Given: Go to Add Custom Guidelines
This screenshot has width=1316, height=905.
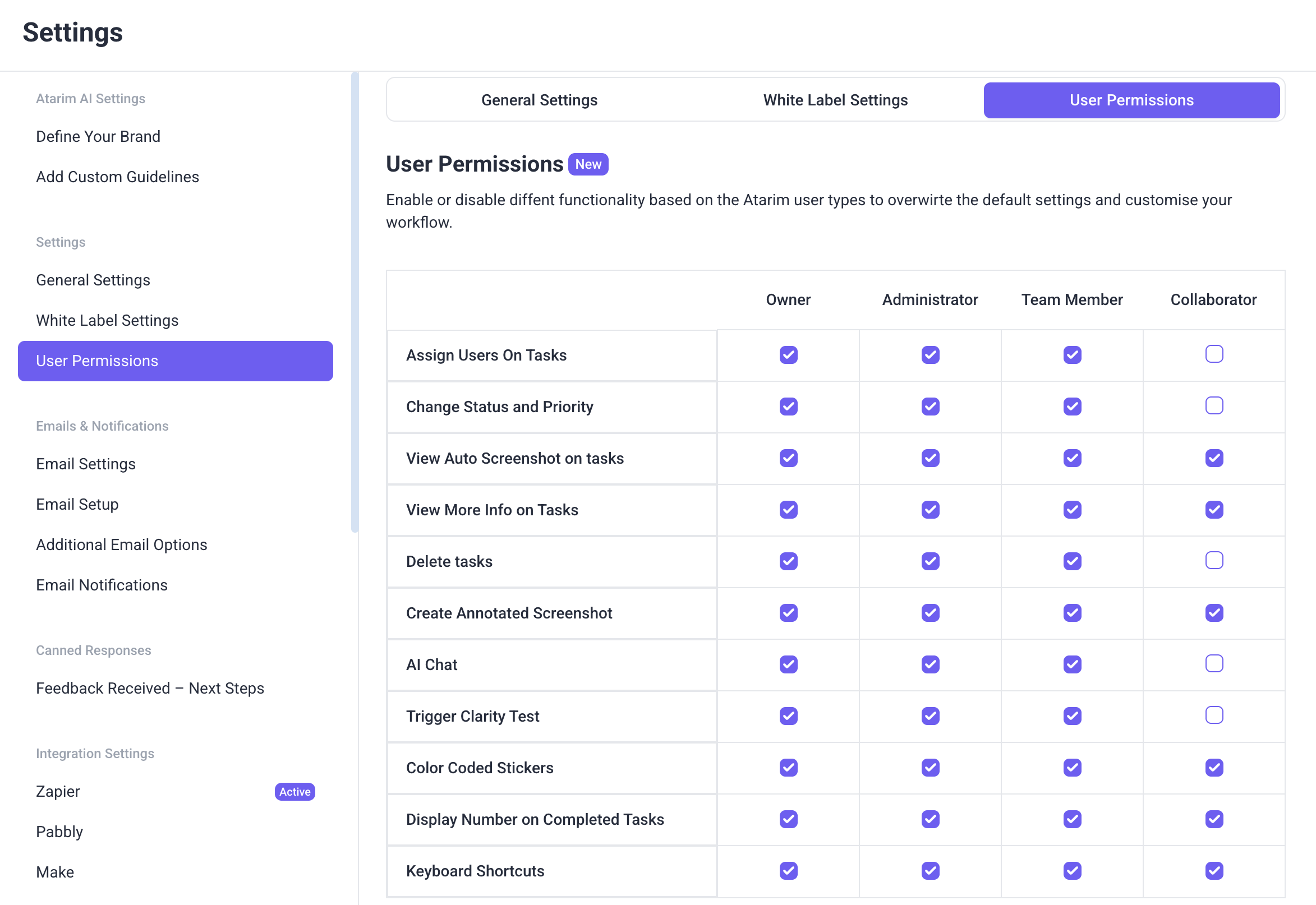Looking at the screenshot, I should click(117, 177).
